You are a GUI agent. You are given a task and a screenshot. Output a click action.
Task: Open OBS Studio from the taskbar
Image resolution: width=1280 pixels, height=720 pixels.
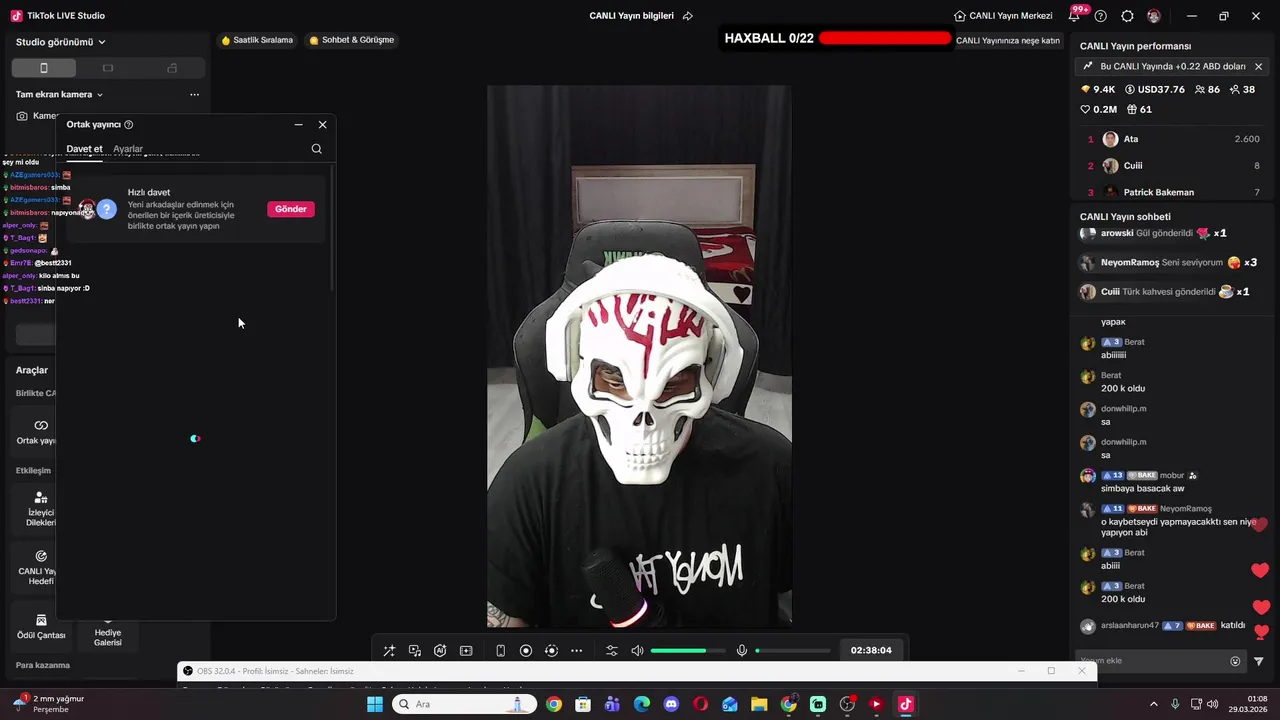tap(847, 704)
